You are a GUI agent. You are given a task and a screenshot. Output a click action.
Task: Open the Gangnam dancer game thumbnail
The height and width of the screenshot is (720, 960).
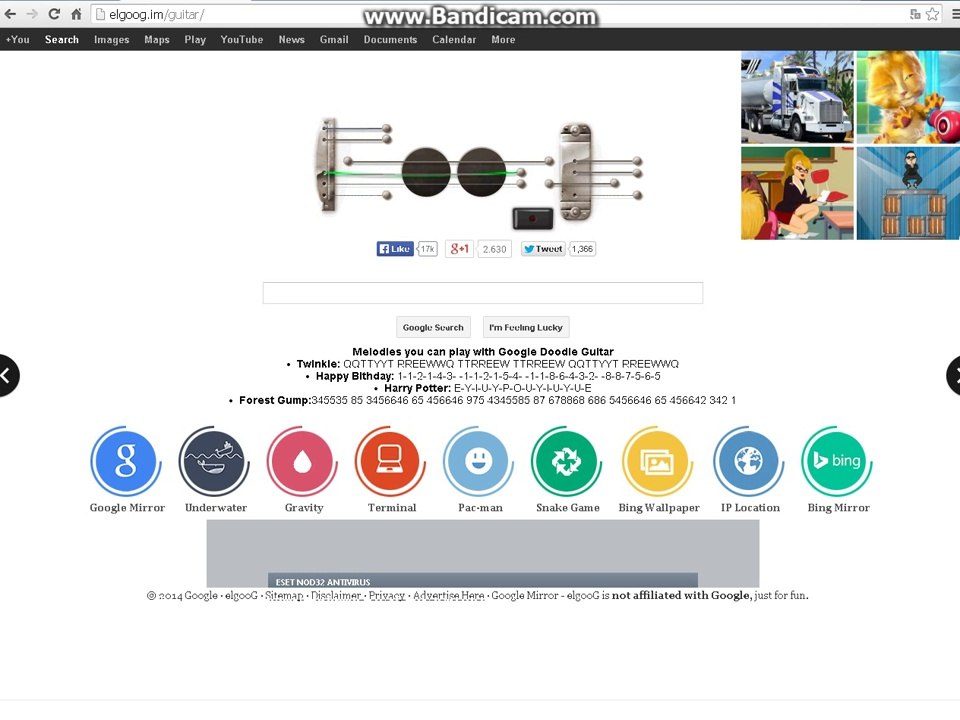[x=908, y=193]
